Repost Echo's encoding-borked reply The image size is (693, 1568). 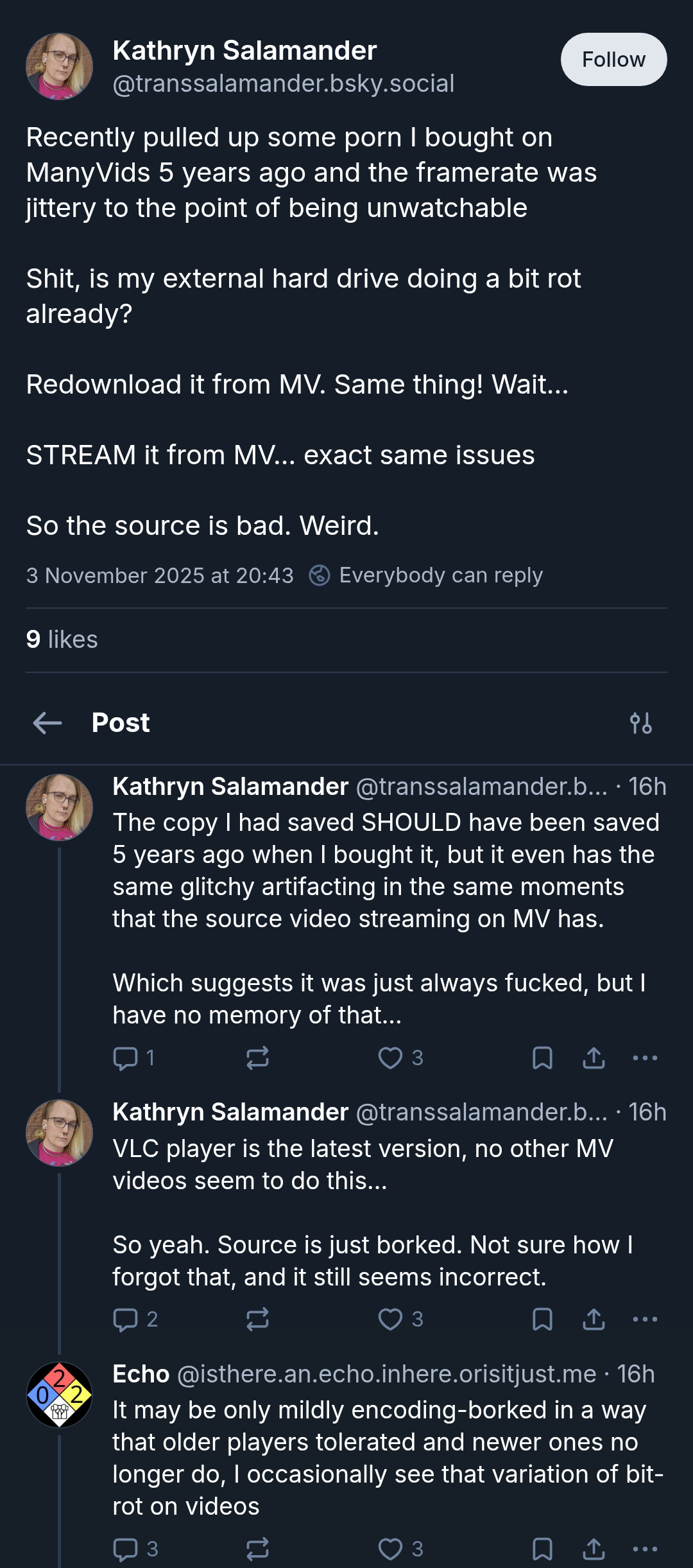pos(257,1549)
